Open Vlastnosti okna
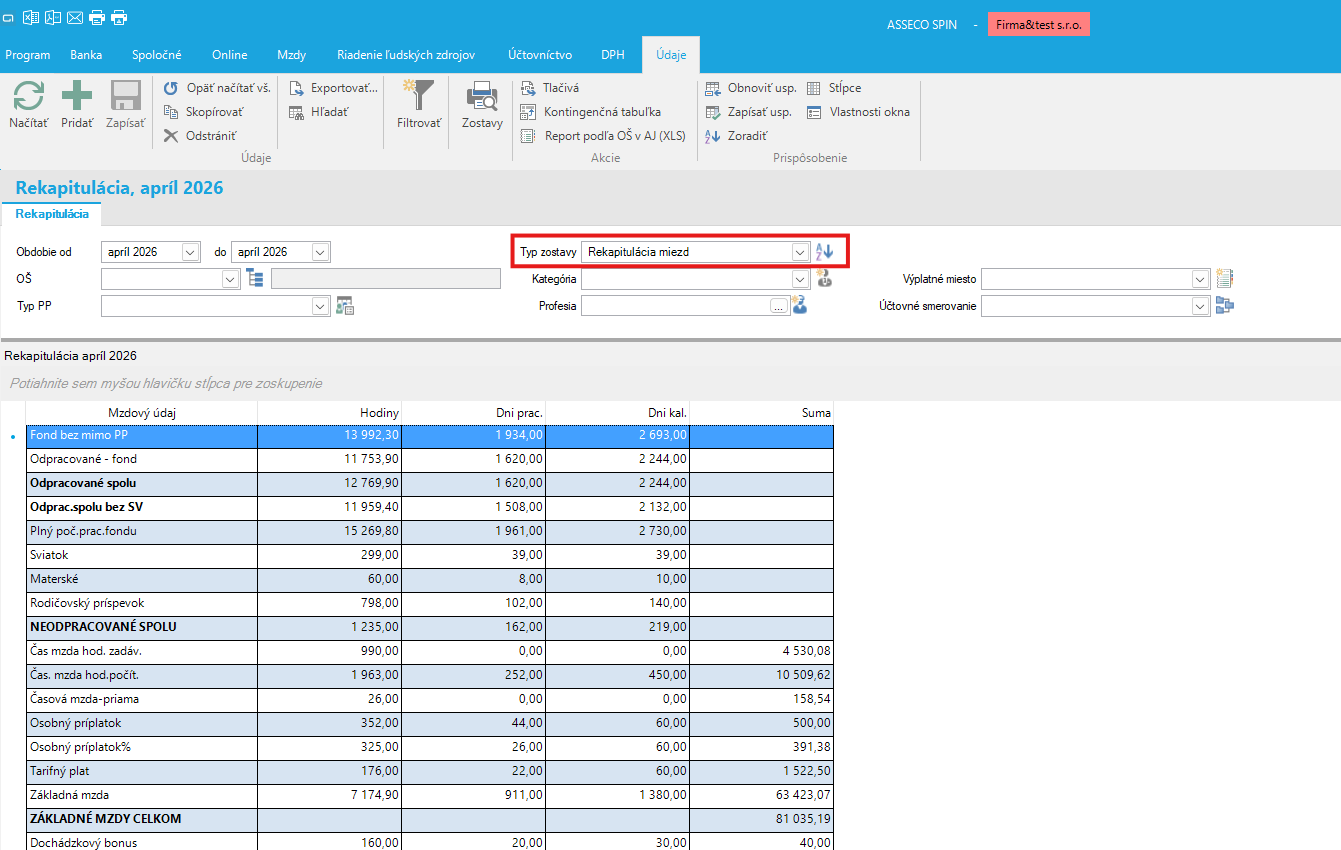 pyautogui.click(x=858, y=112)
